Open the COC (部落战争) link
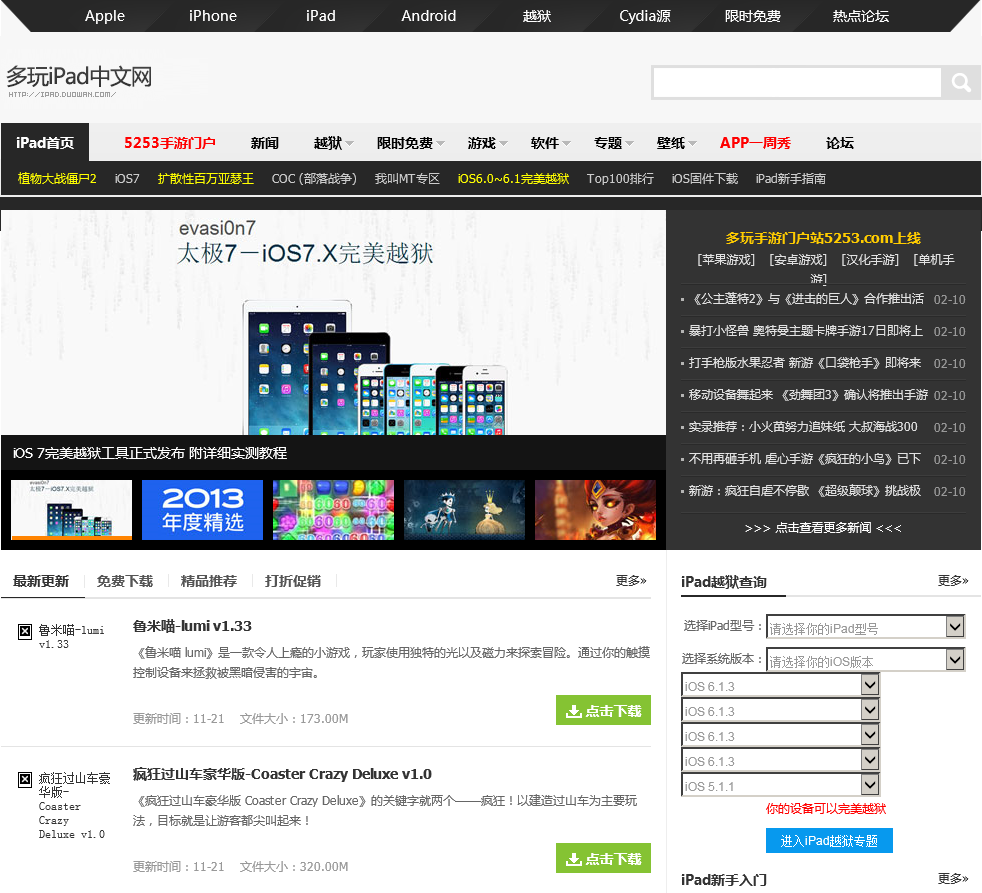Screen dimensions: 982x893 pyautogui.click(x=314, y=178)
